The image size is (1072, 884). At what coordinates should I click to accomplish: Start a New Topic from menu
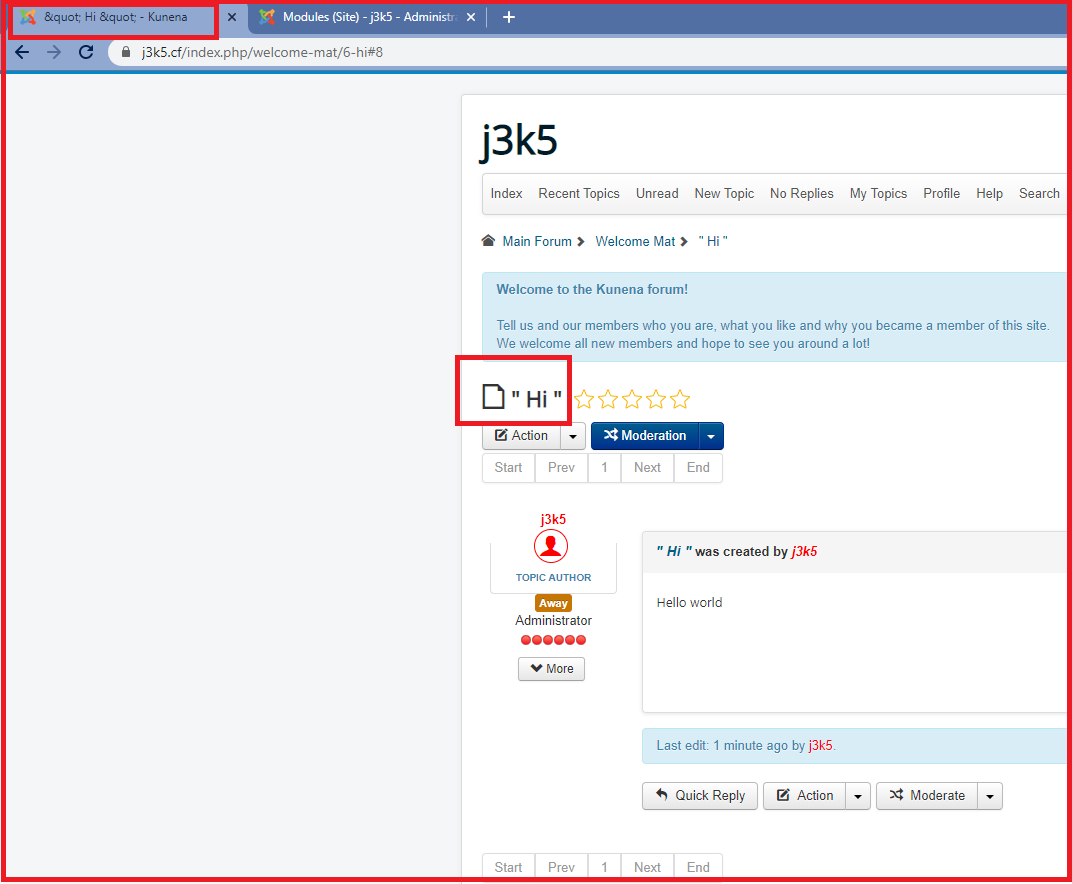click(724, 193)
